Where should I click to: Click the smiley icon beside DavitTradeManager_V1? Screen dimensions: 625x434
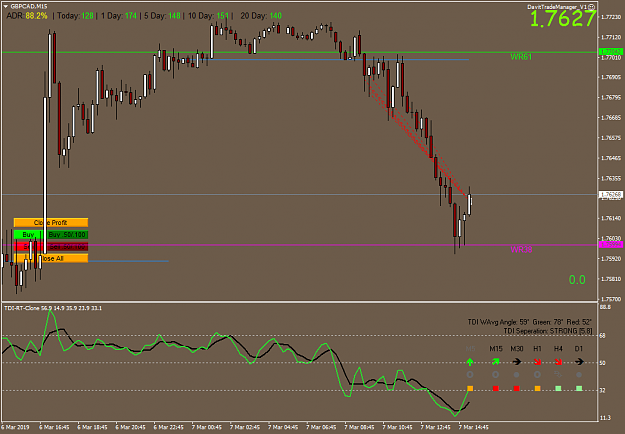592,7
